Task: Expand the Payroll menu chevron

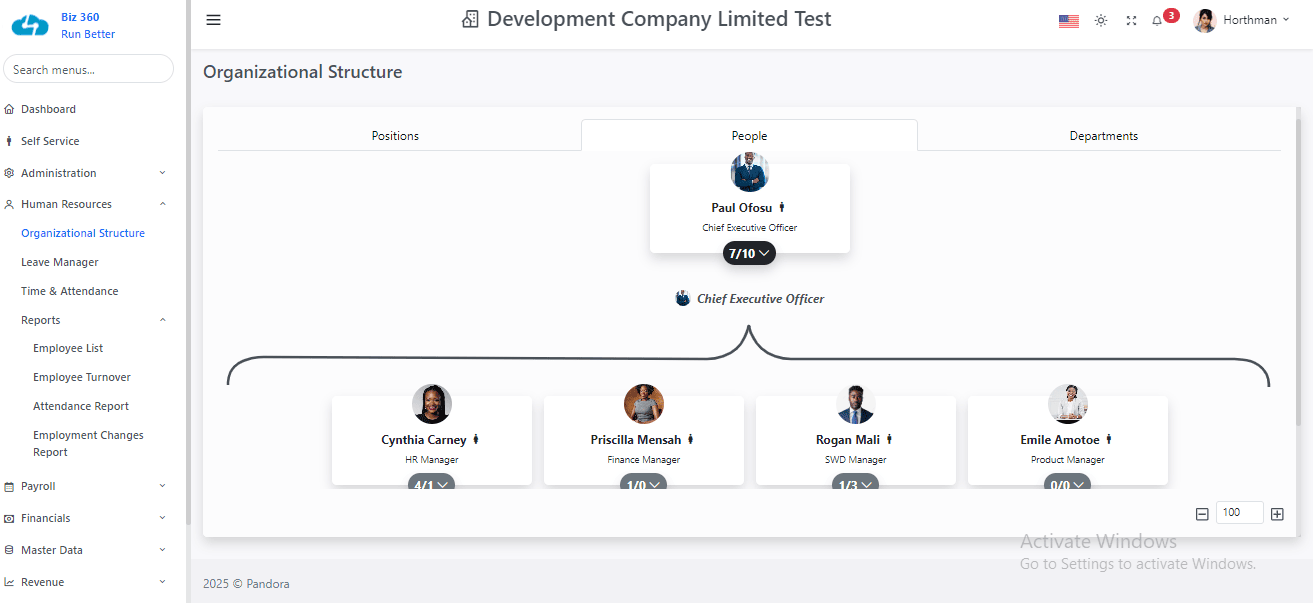Action: click(163, 486)
